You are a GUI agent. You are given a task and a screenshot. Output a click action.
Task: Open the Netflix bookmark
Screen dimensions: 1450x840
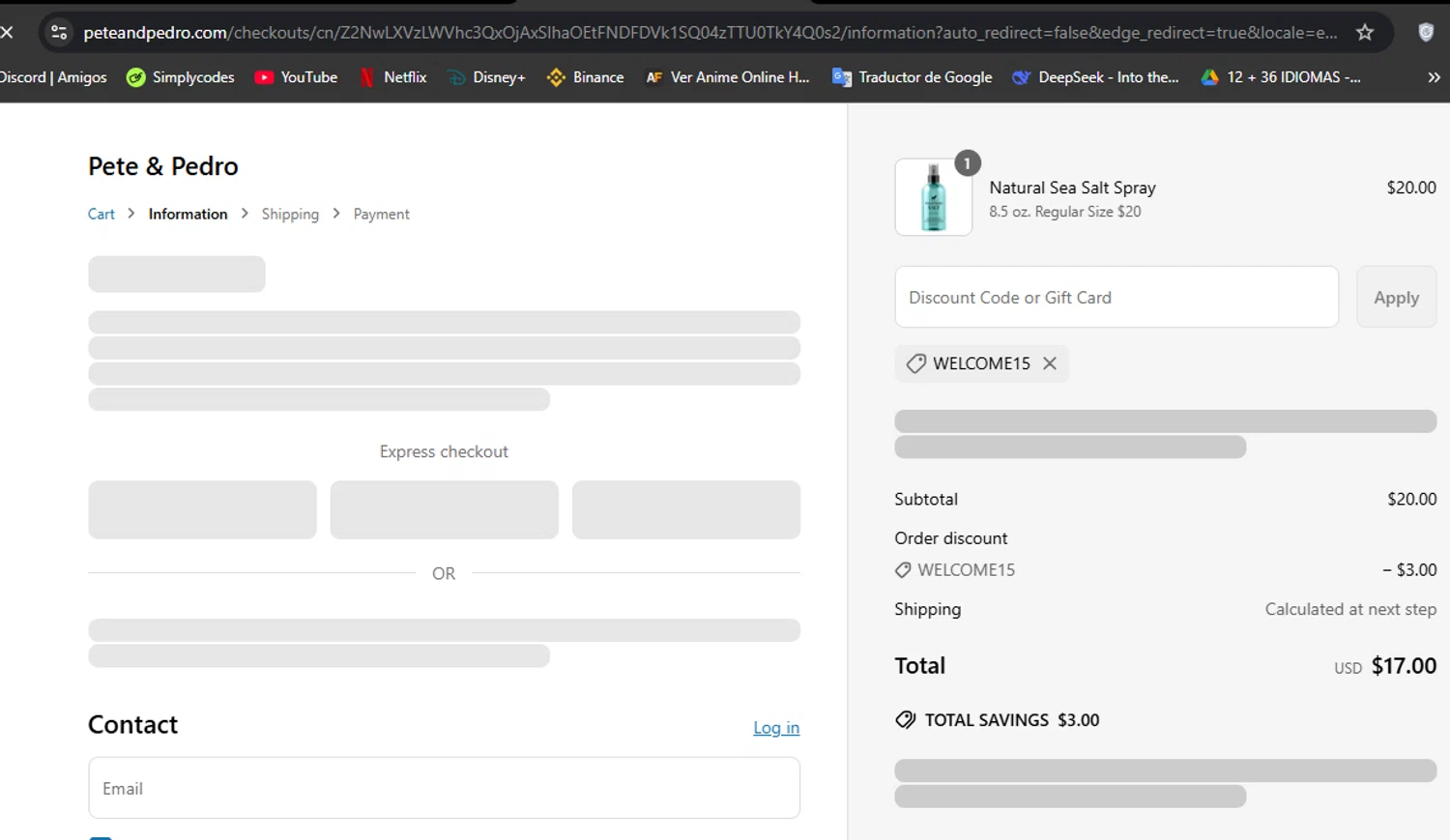point(392,77)
